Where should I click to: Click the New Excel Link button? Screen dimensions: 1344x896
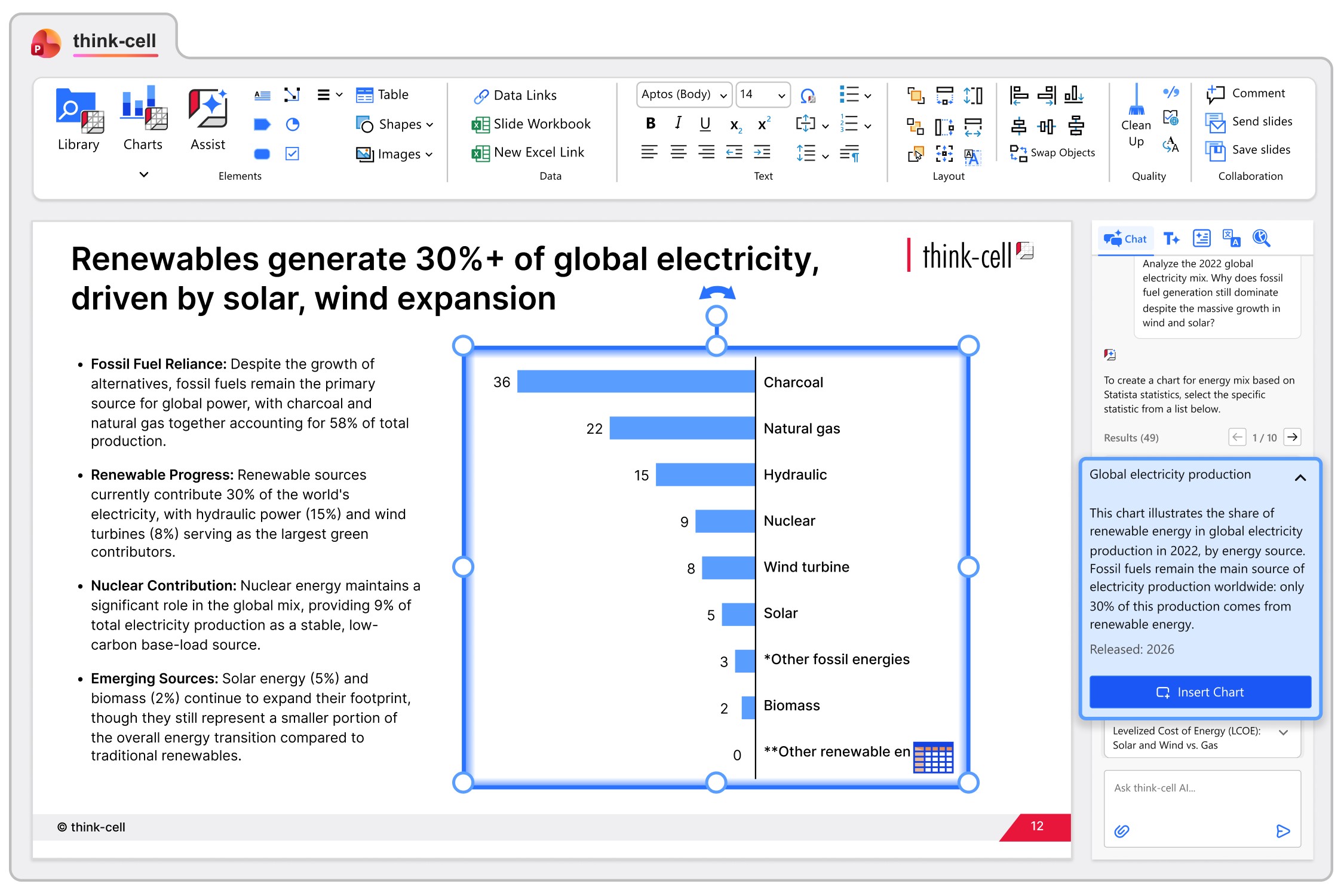(528, 152)
